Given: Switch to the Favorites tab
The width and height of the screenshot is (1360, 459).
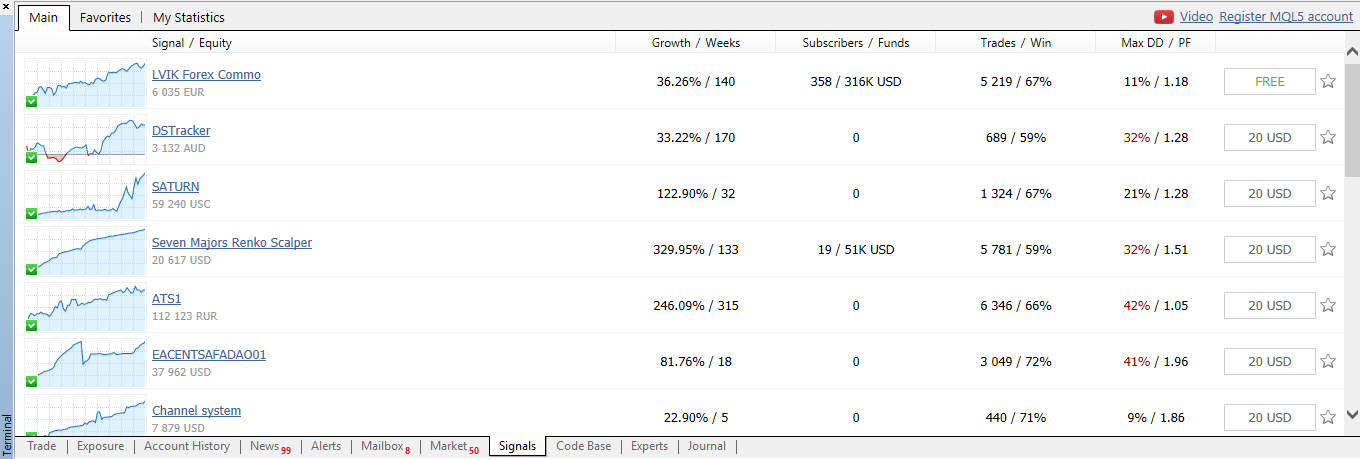Looking at the screenshot, I should tap(105, 17).
